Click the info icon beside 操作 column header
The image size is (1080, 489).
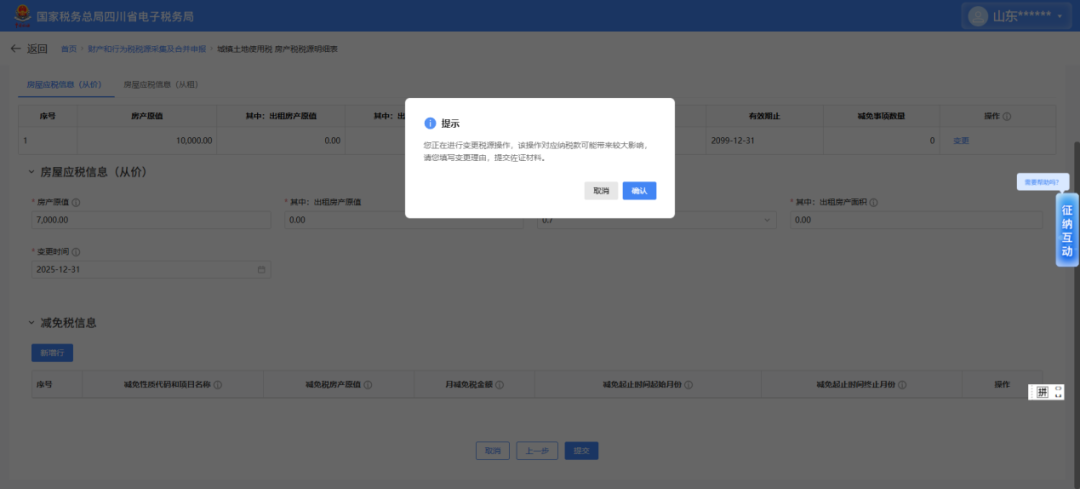coord(1006,117)
